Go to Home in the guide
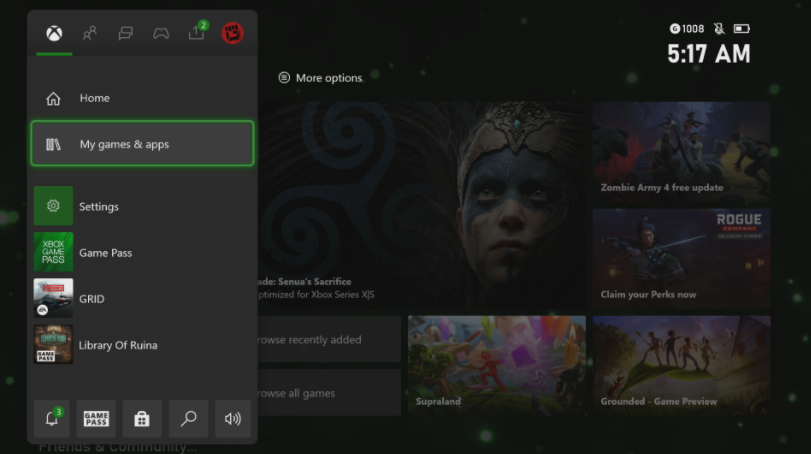811x454 pixels. tap(142, 98)
